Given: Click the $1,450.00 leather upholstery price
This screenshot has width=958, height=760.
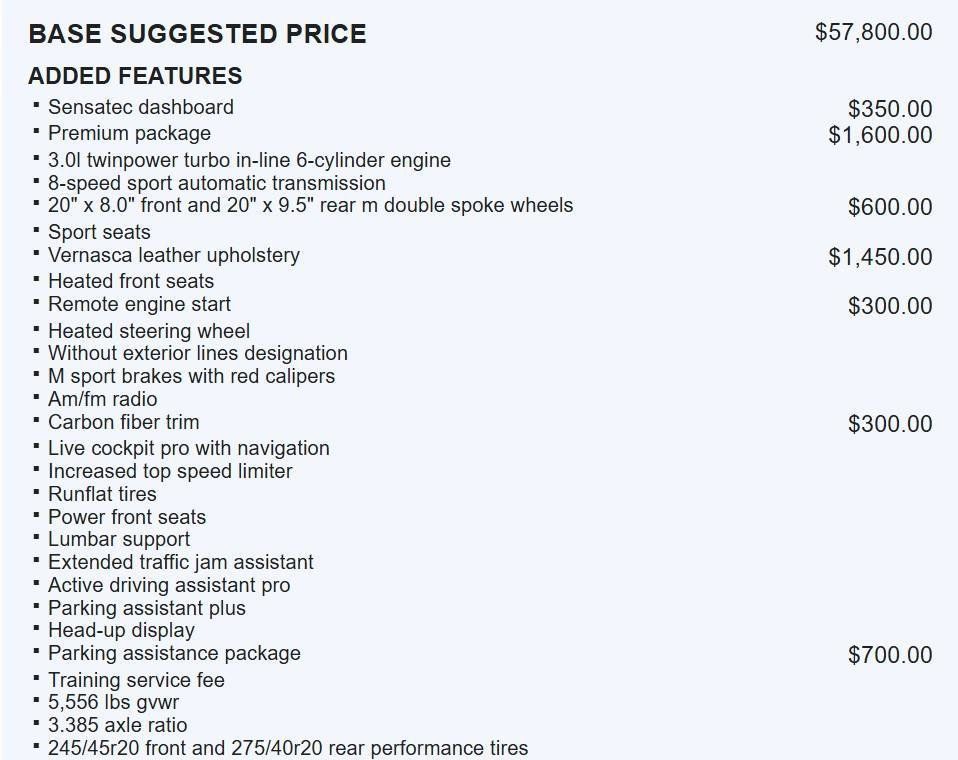Looking at the screenshot, I should coord(879,257).
